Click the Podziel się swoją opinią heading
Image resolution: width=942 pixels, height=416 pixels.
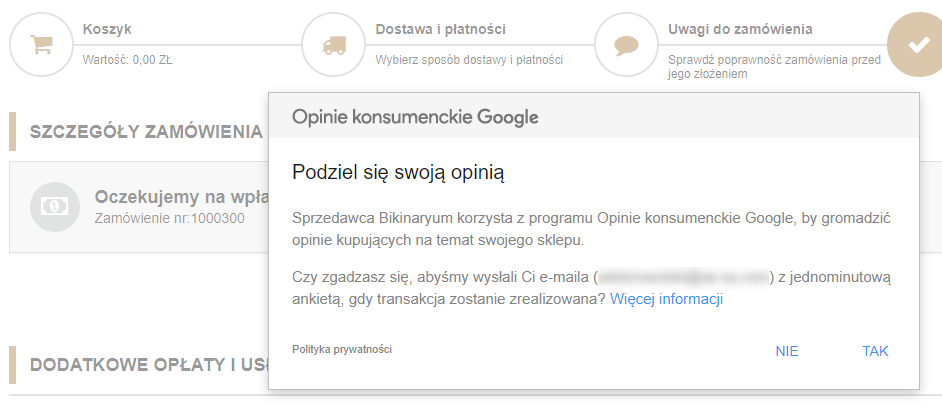point(397,172)
